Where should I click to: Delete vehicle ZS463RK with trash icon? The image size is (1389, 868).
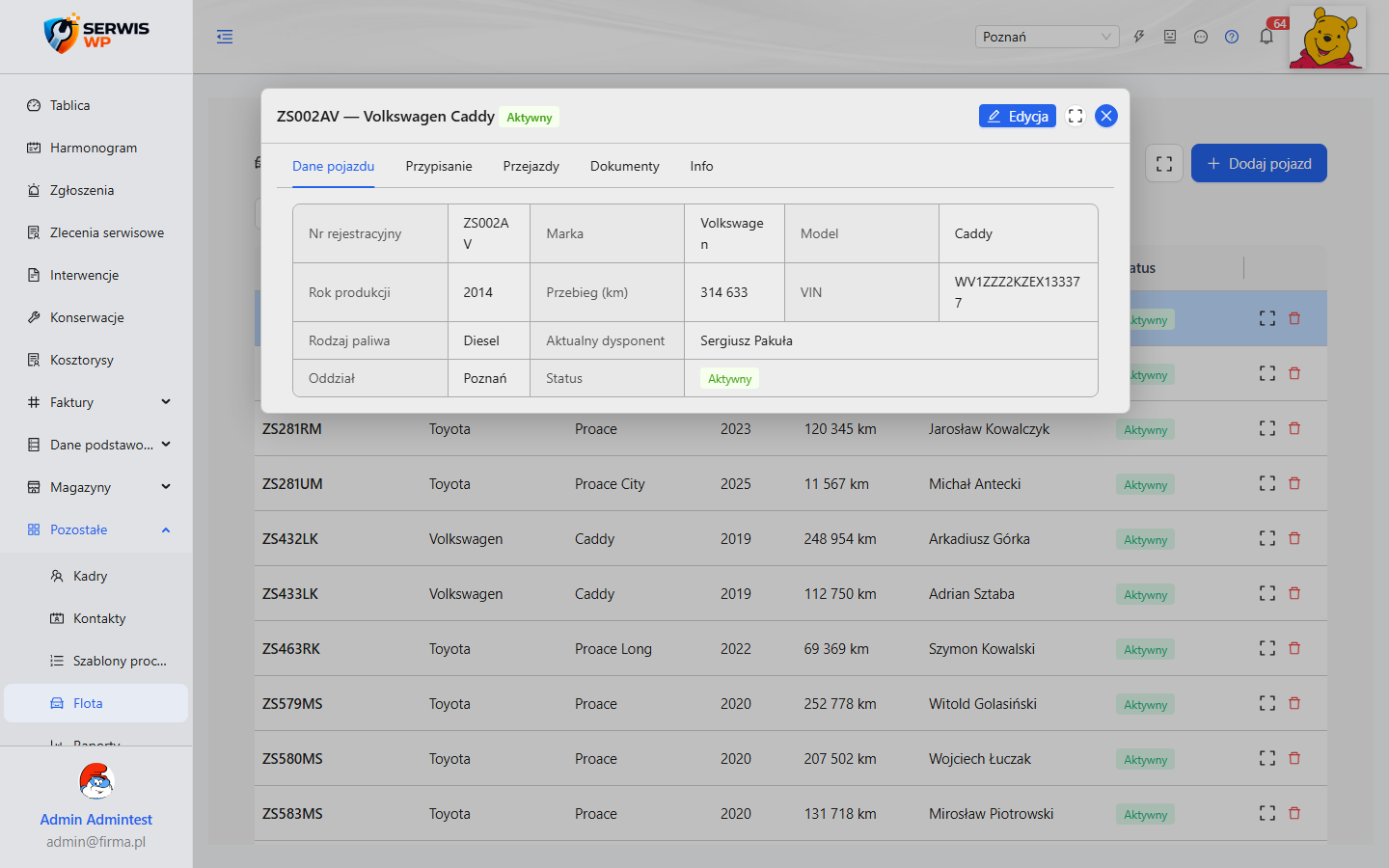[1294, 648]
